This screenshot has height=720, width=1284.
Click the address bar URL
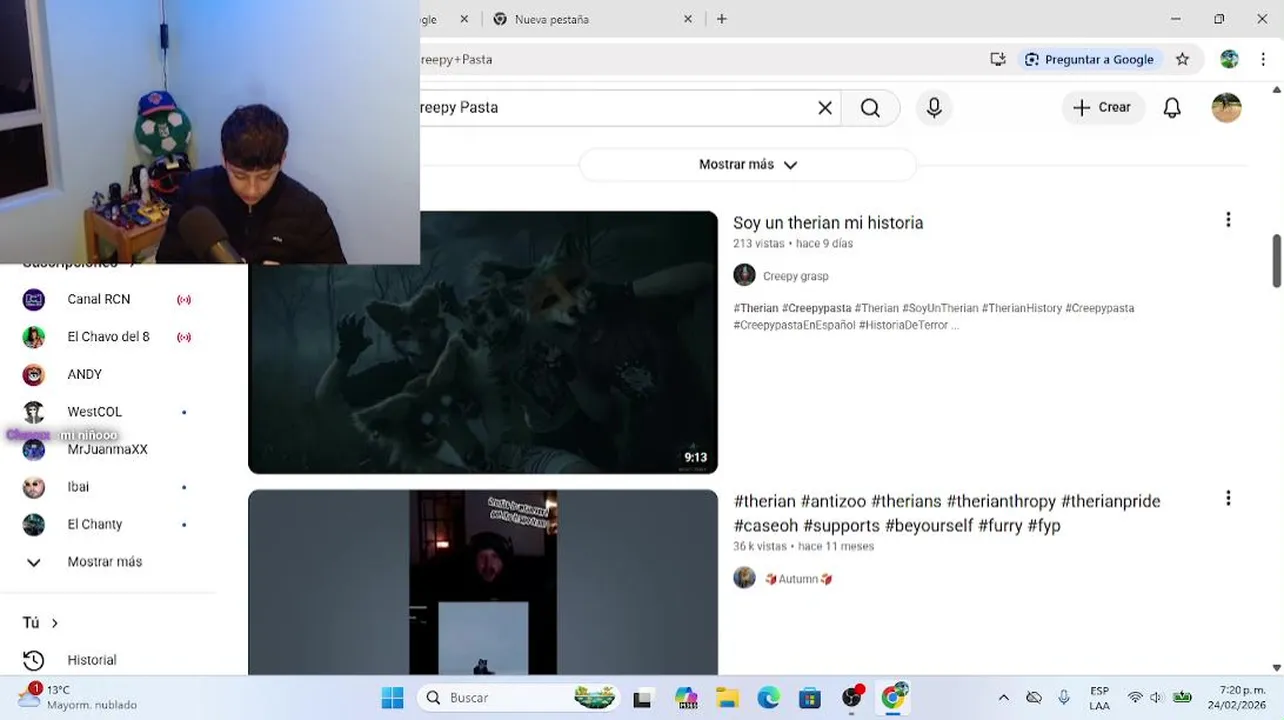(x=456, y=59)
